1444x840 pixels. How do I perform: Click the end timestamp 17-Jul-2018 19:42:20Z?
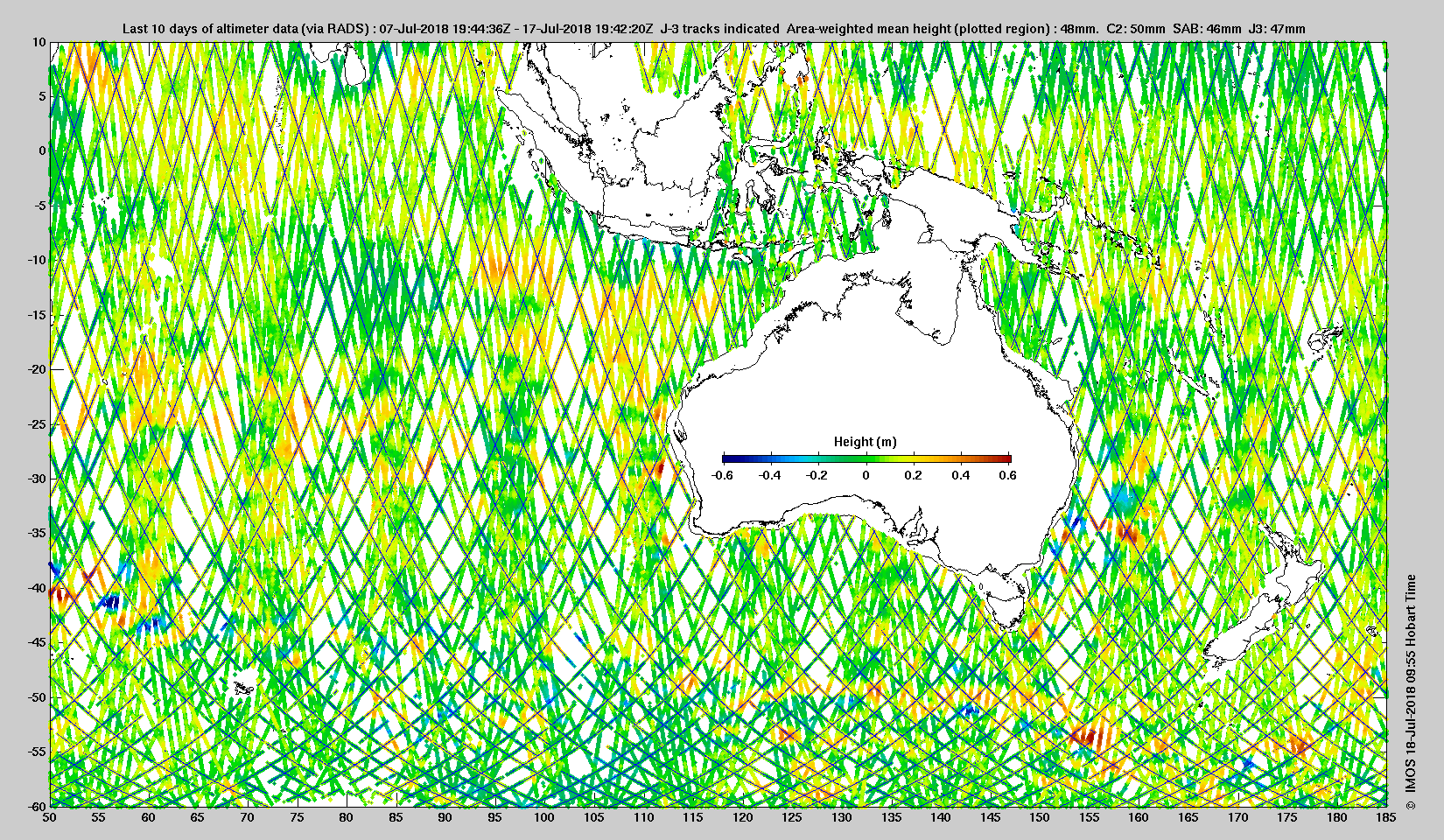588,29
